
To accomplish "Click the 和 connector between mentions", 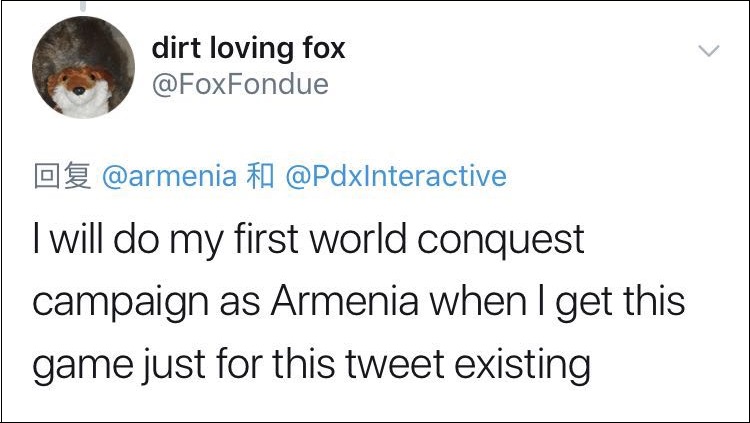I will (260, 177).
